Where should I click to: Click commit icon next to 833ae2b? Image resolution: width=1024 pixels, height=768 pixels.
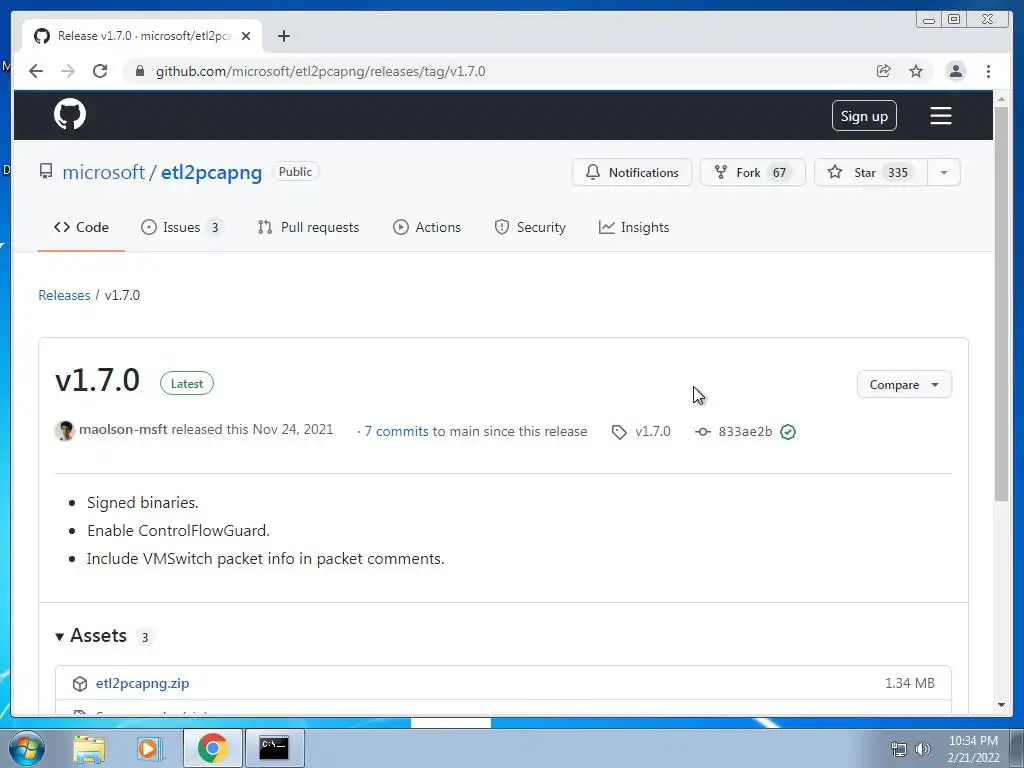click(703, 432)
